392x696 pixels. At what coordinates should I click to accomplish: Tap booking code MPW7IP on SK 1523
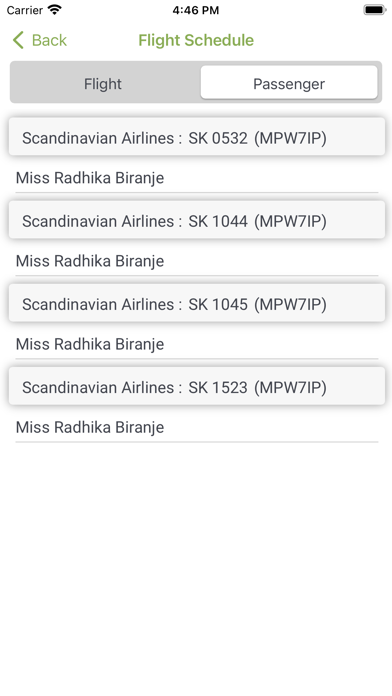pyautogui.click(x=290, y=388)
